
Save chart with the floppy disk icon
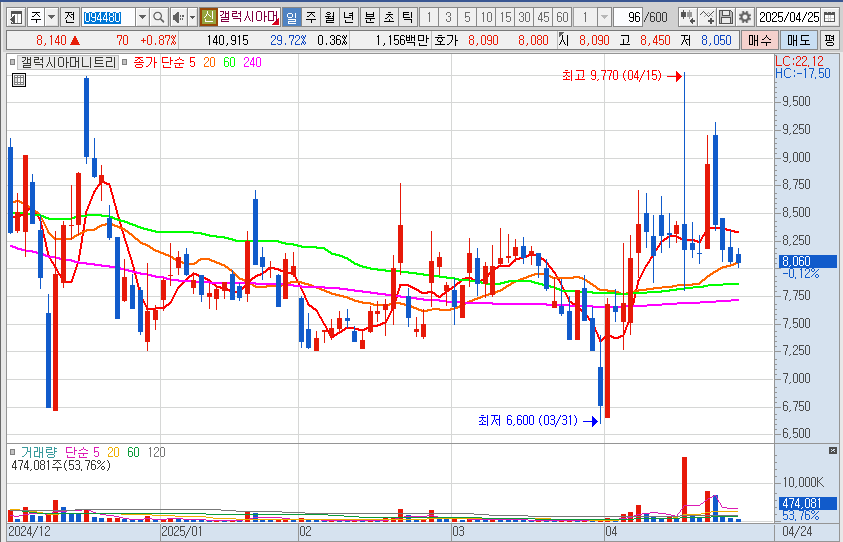point(726,18)
